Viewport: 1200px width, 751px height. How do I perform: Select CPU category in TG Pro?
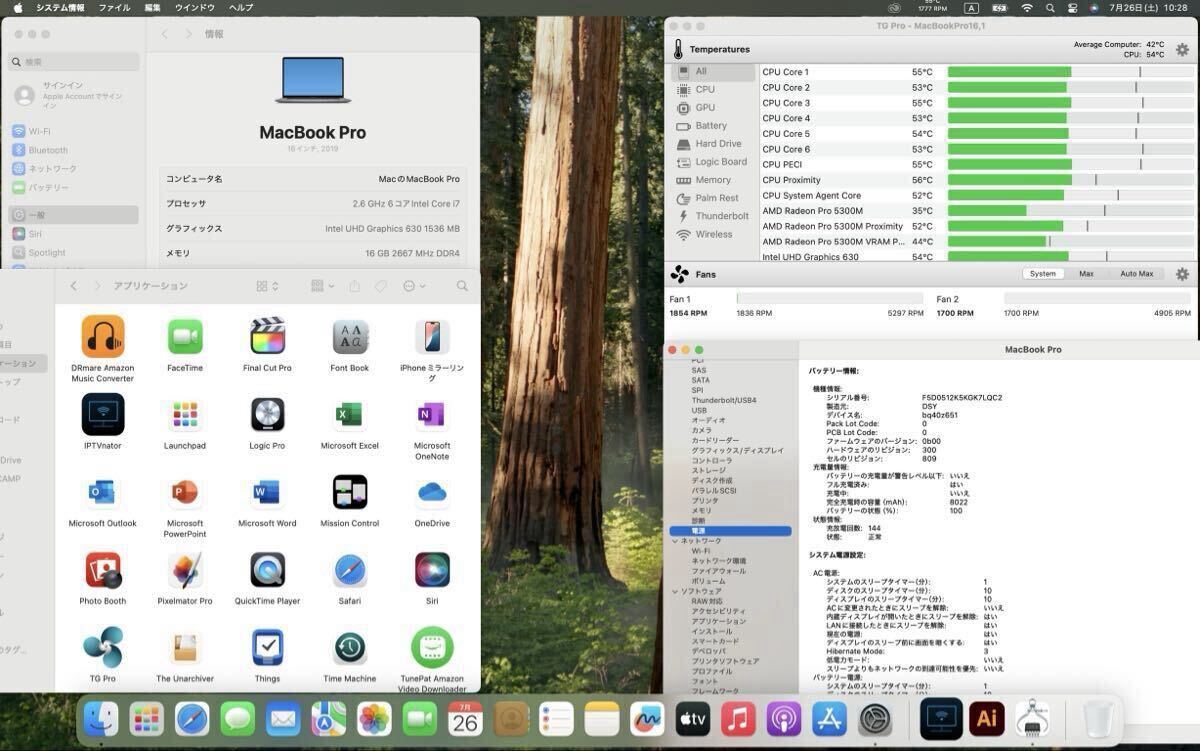coord(714,89)
